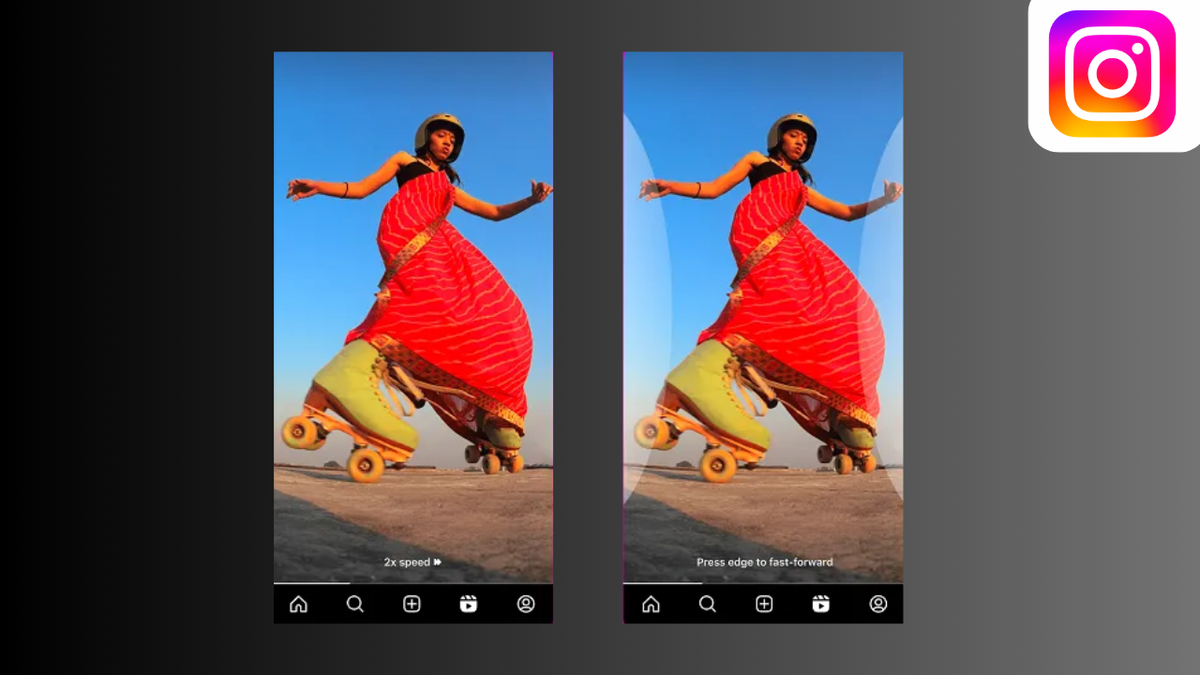Screen dimensions: 1200x675
Task: Select the Search icon on the left phone
Action: [354, 604]
